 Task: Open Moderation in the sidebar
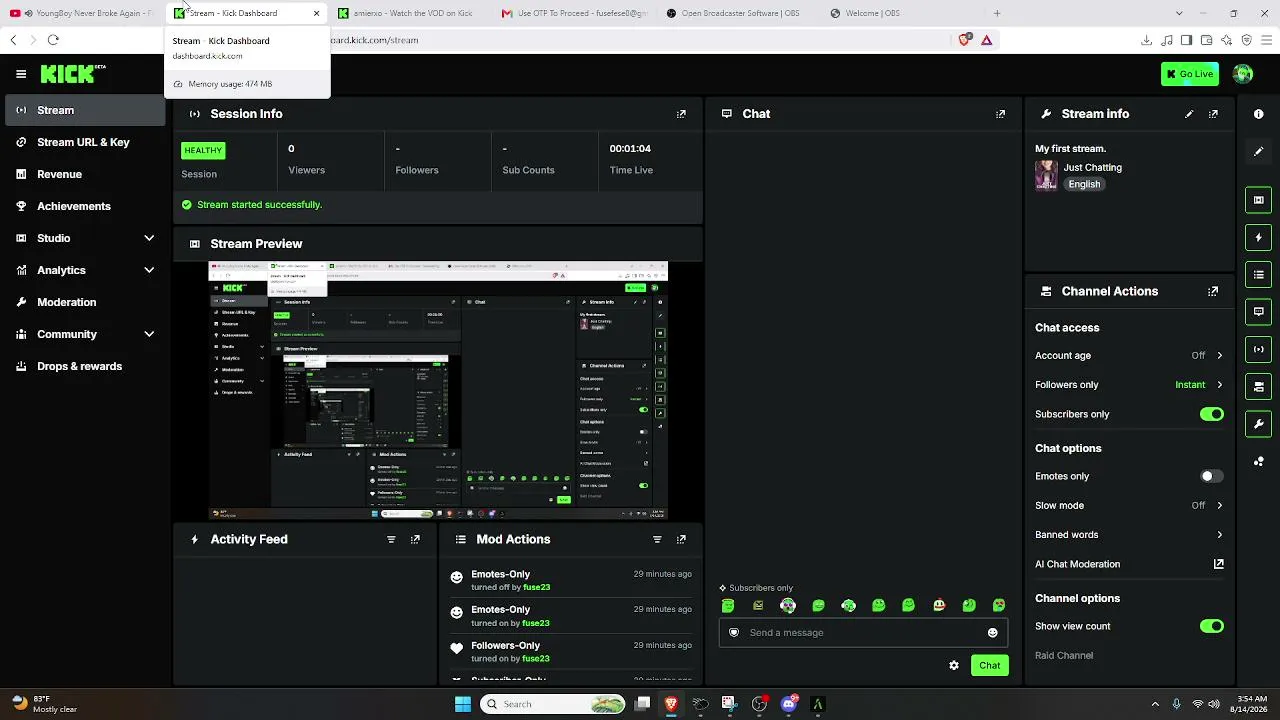(x=85, y=302)
